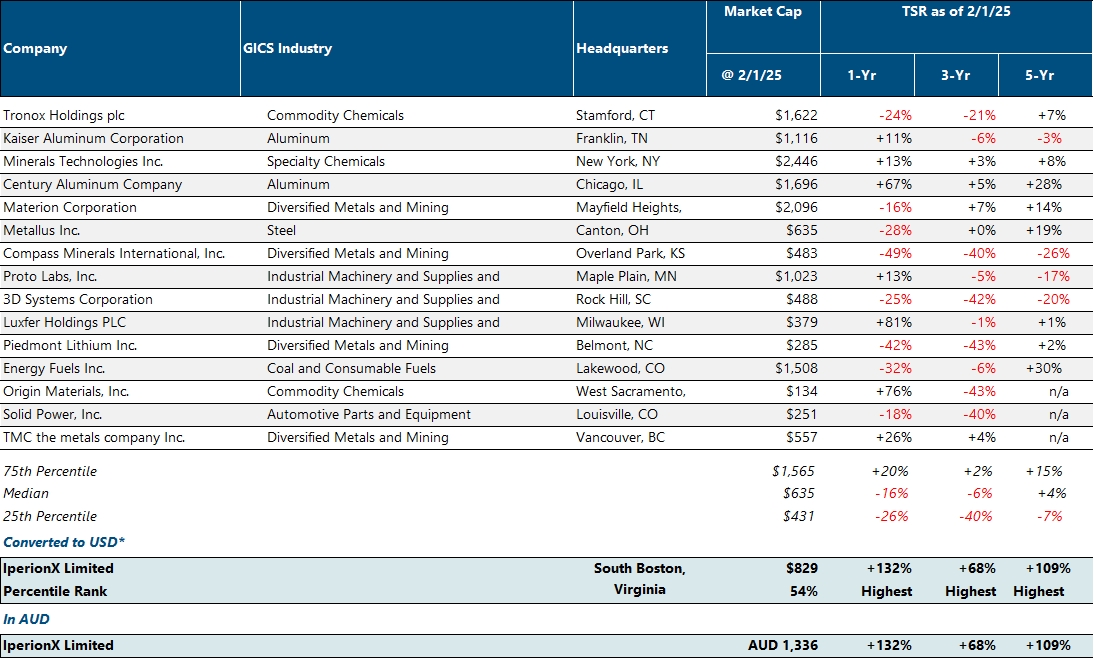The height and width of the screenshot is (659, 1094).
Task: Select the Kaiser Aluminum Corporation cell
Action: [93, 139]
